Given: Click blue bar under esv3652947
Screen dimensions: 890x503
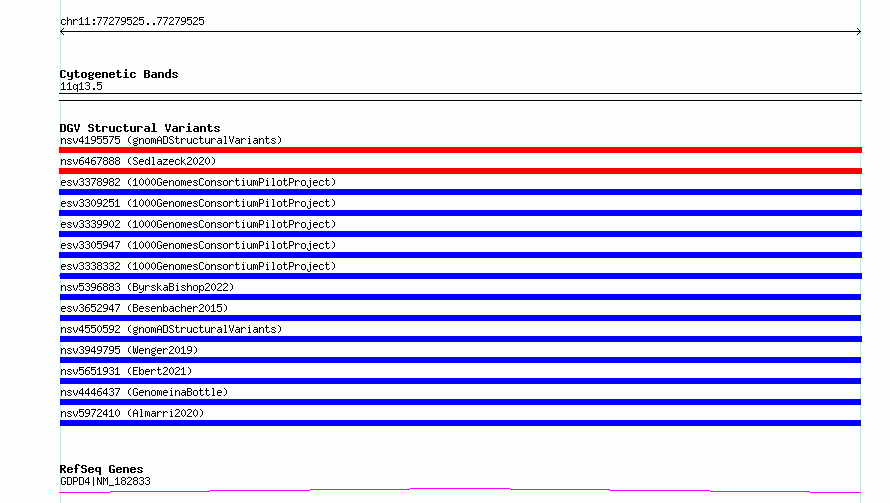Looking at the screenshot, I should 460,318.
